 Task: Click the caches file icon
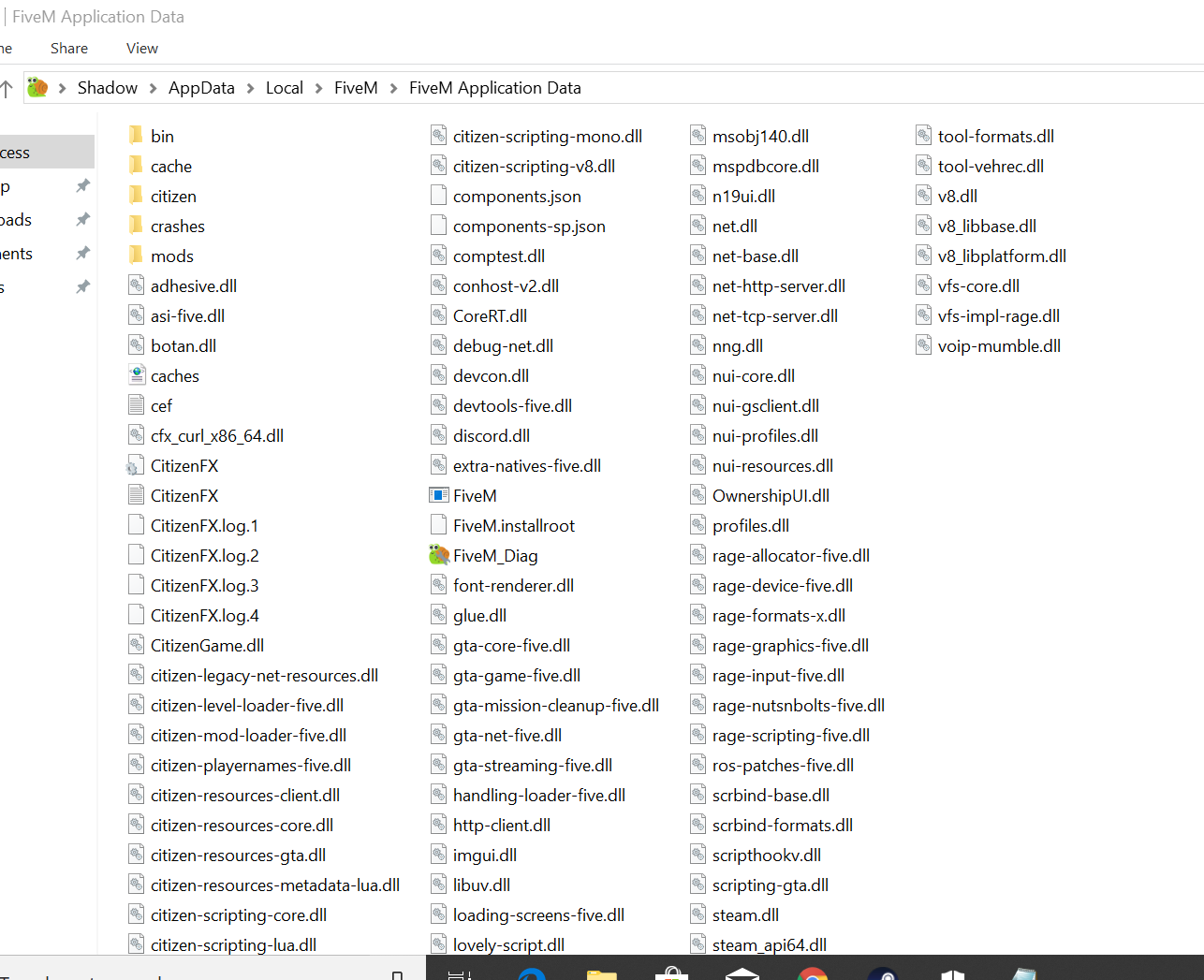coord(137,375)
